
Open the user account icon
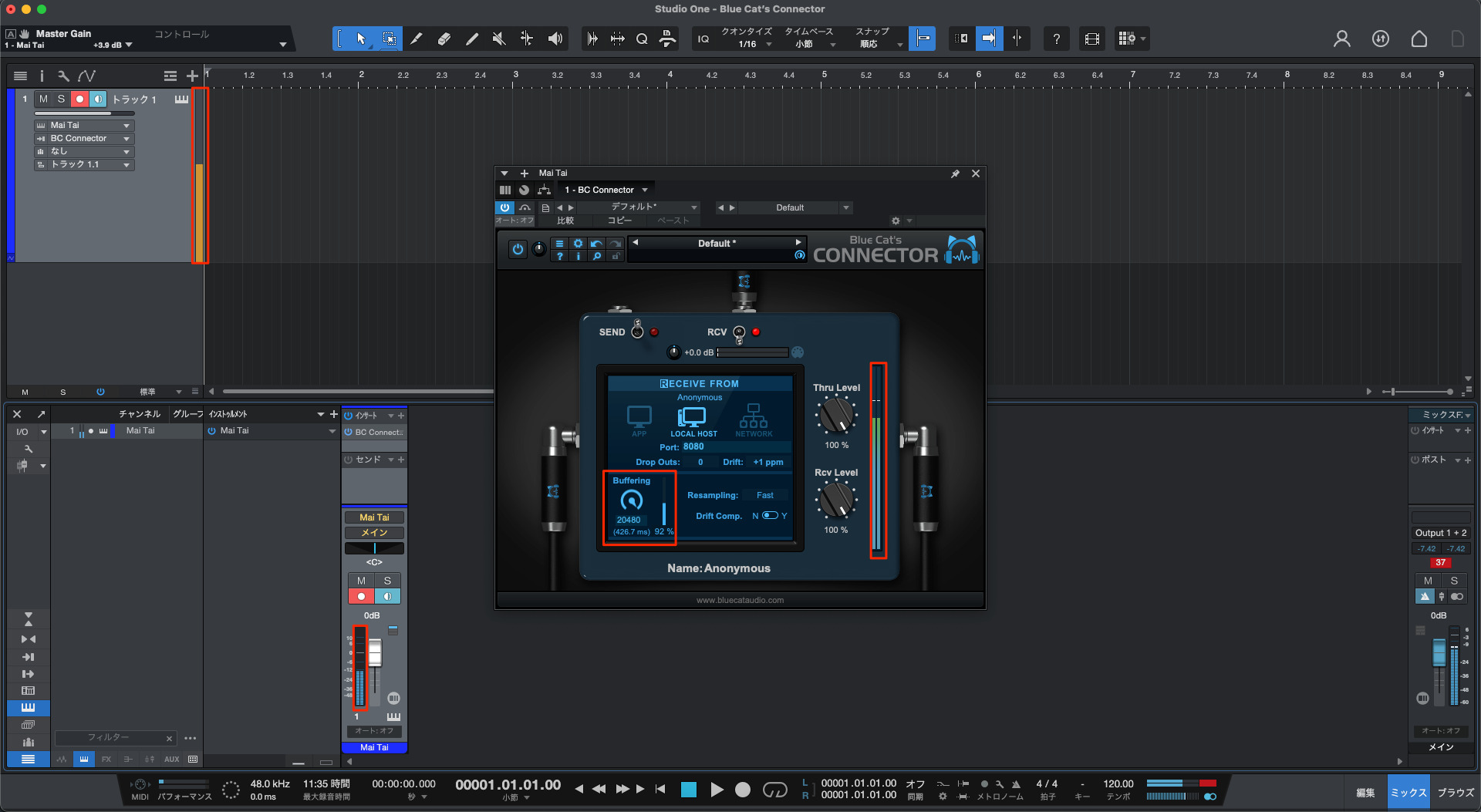[1342, 39]
